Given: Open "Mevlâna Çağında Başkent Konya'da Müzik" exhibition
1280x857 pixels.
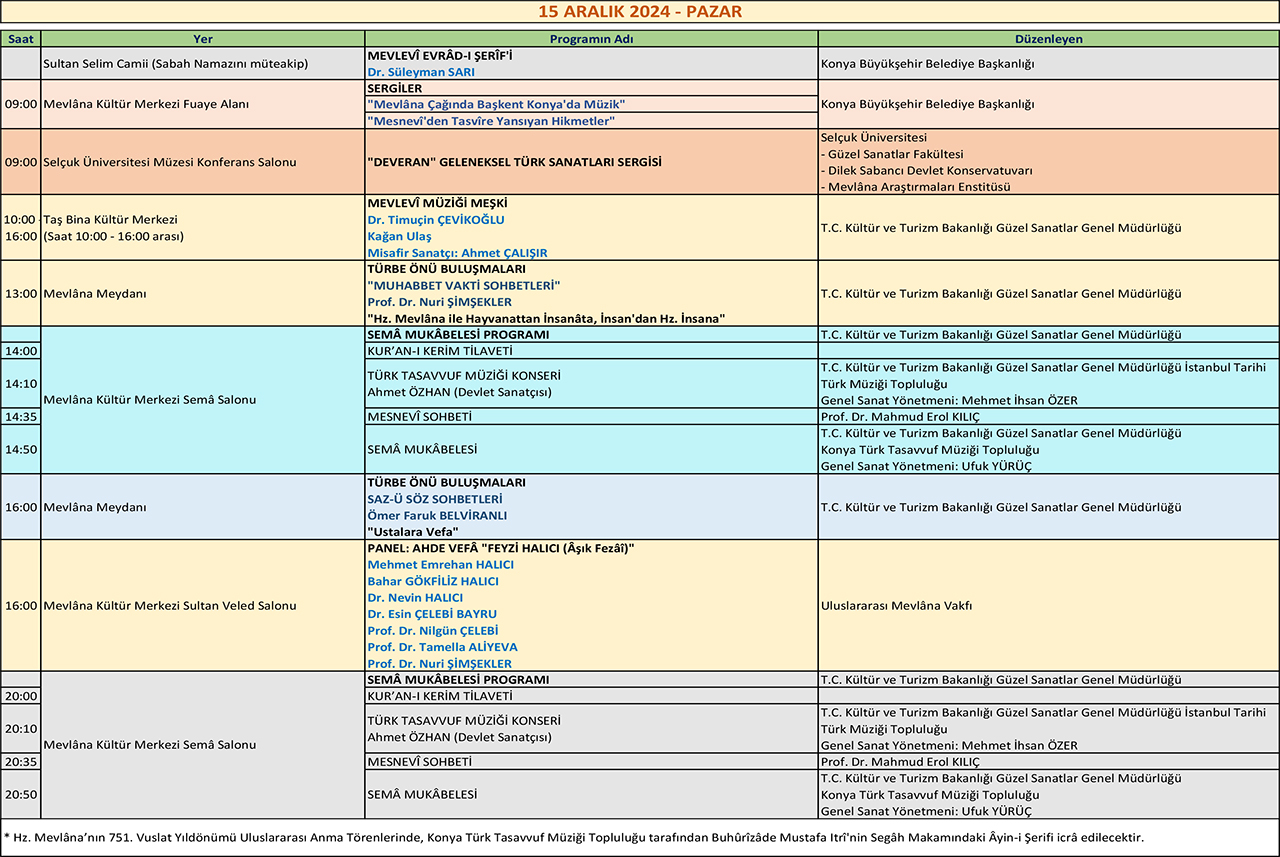Looking at the screenshot, I should pyautogui.click(x=496, y=104).
